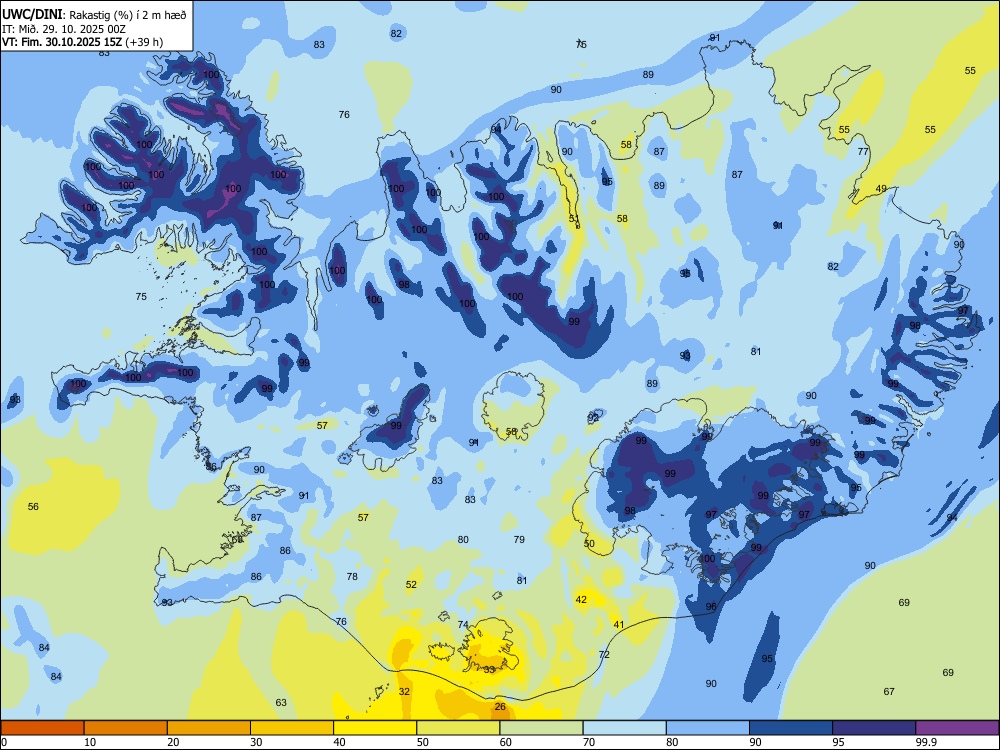Screen dimensions: 1000x750
Task: Click the 90–95 dark blue legend swatch
Action: point(791,728)
